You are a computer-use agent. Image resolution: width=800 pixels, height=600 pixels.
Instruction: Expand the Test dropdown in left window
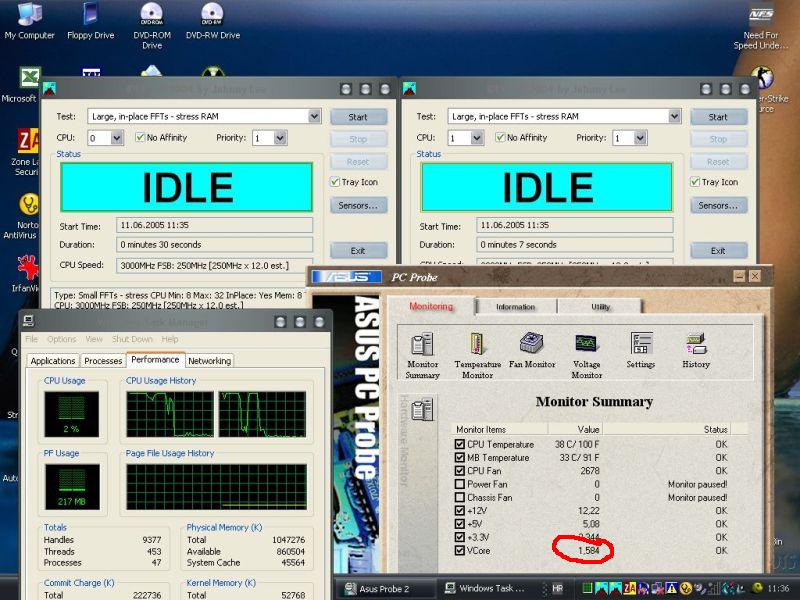(313, 117)
